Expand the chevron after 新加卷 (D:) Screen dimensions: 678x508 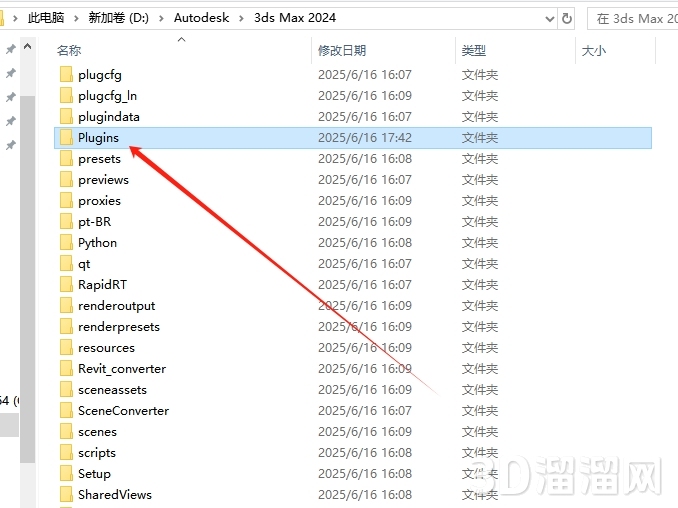(161, 18)
